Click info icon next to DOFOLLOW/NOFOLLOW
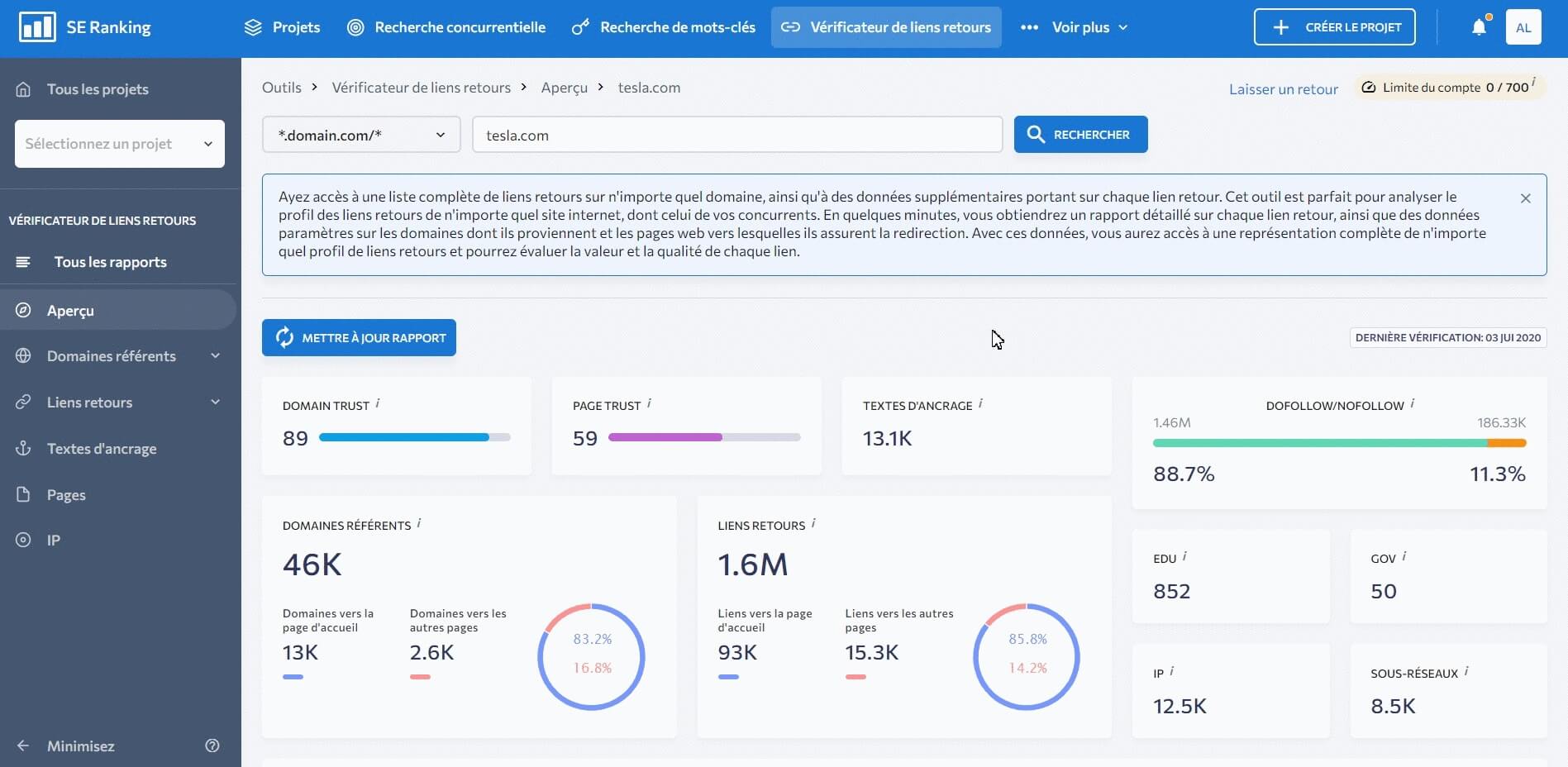The width and height of the screenshot is (1568, 767). point(1412,403)
